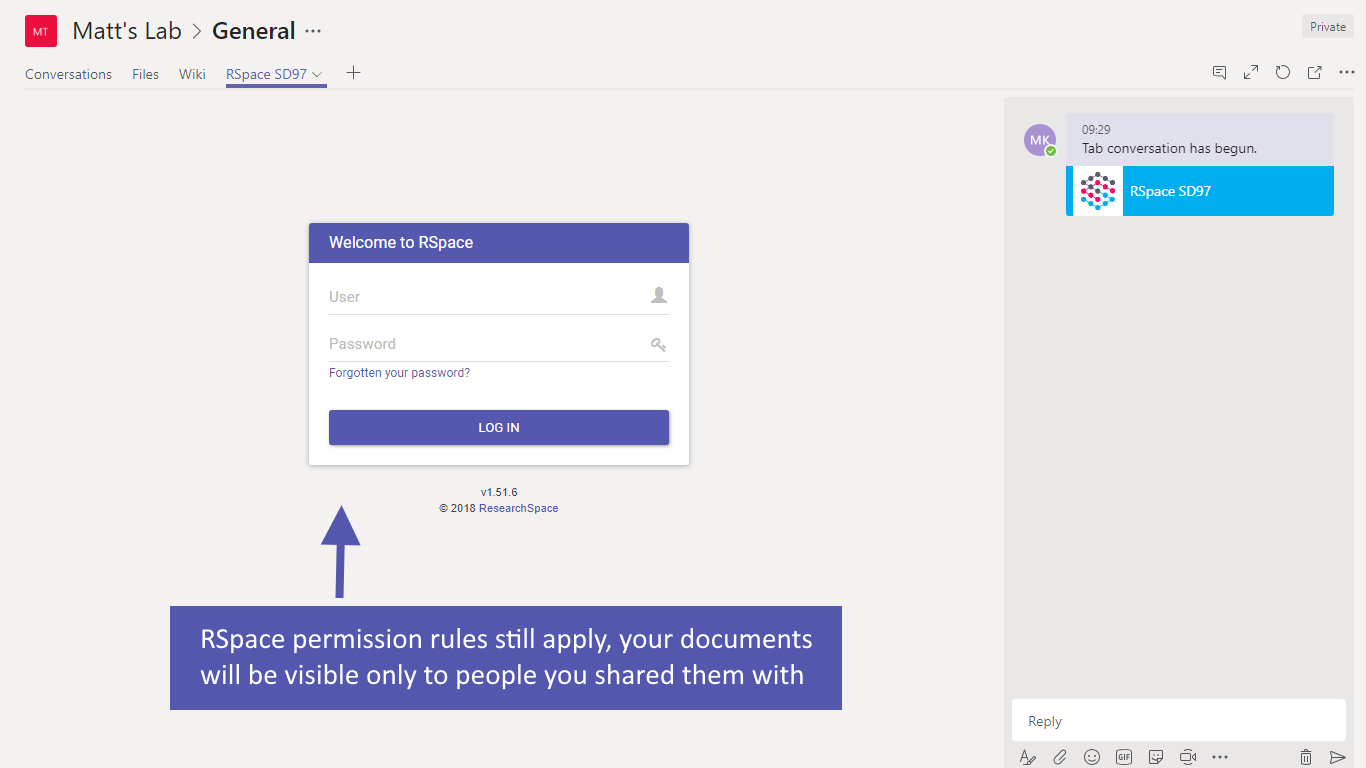This screenshot has height=768, width=1366.
Task: Click the user silhouette icon in login form
Action: tap(658, 295)
